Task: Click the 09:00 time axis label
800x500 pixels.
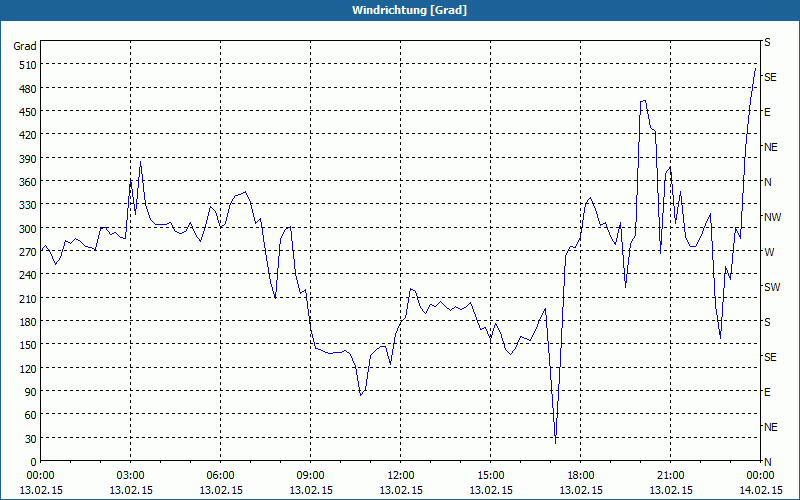Action: pyautogui.click(x=310, y=476)
